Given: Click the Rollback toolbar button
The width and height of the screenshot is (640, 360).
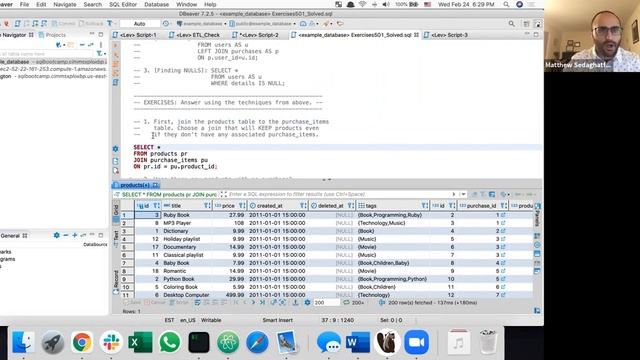Looking at the screenshot, I should tap(92, 24).
